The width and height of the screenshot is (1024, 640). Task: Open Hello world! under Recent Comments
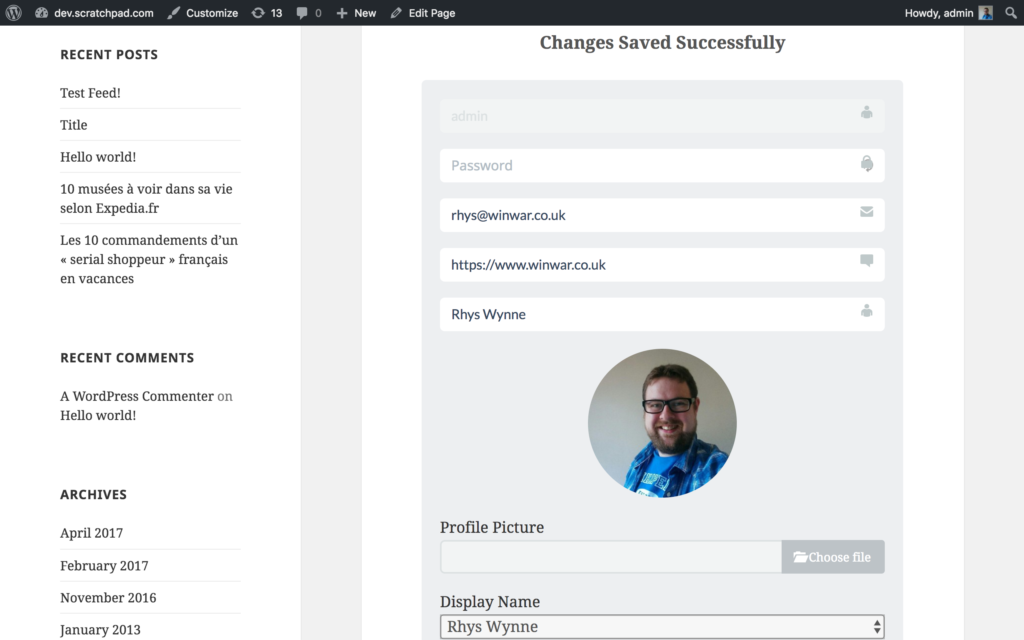pos(98,415)
